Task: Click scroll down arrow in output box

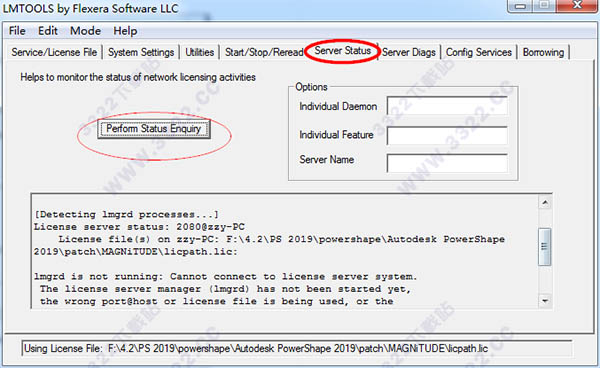Action: [x=545, y=301]
